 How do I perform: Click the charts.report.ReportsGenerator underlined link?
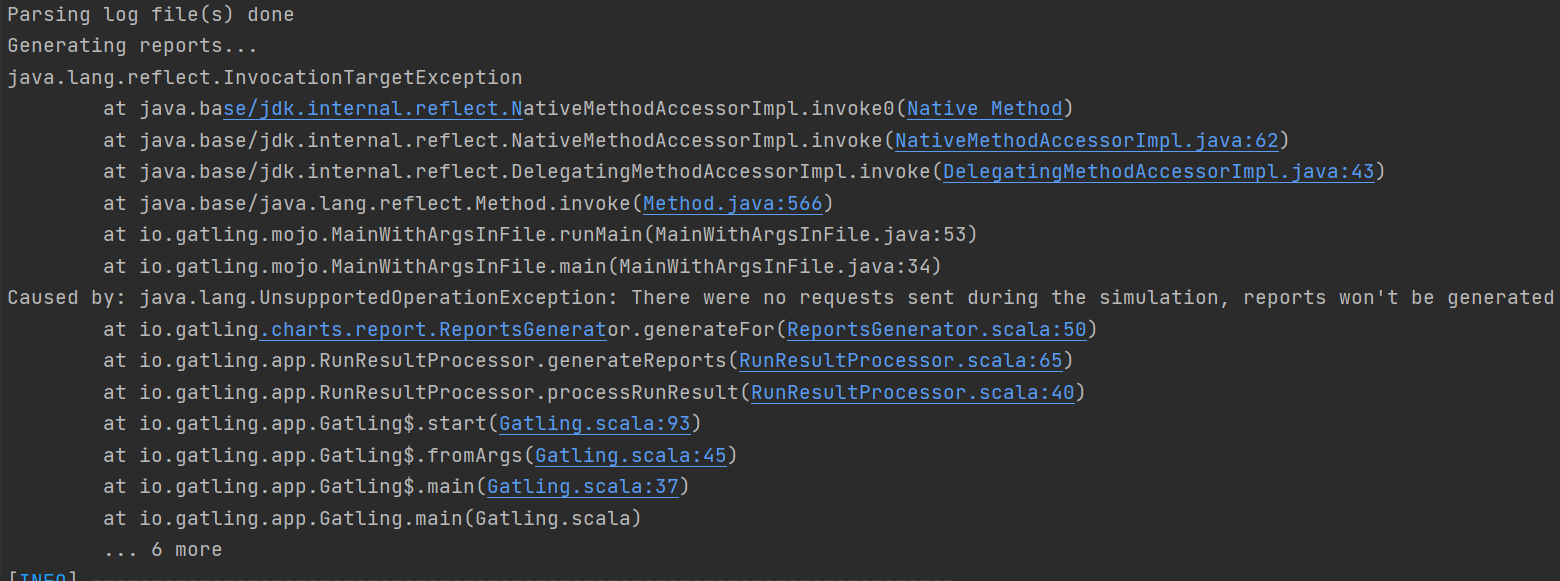click(x=433, y=329)
